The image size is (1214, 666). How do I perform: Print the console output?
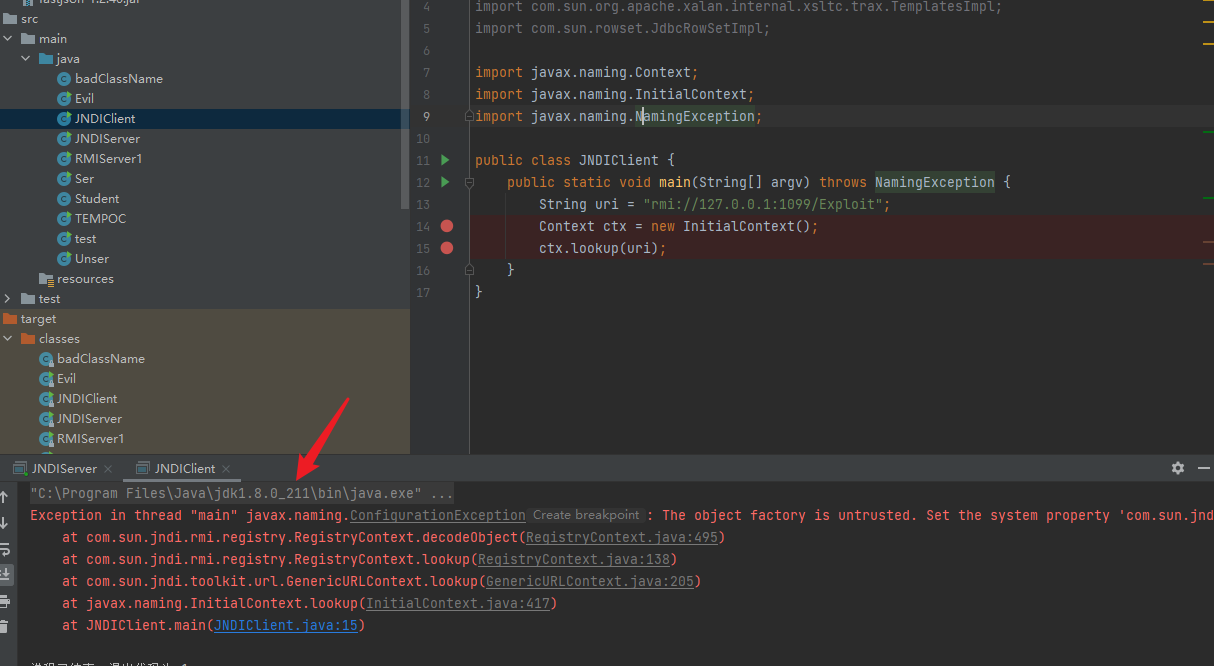[x=4, y=601]
